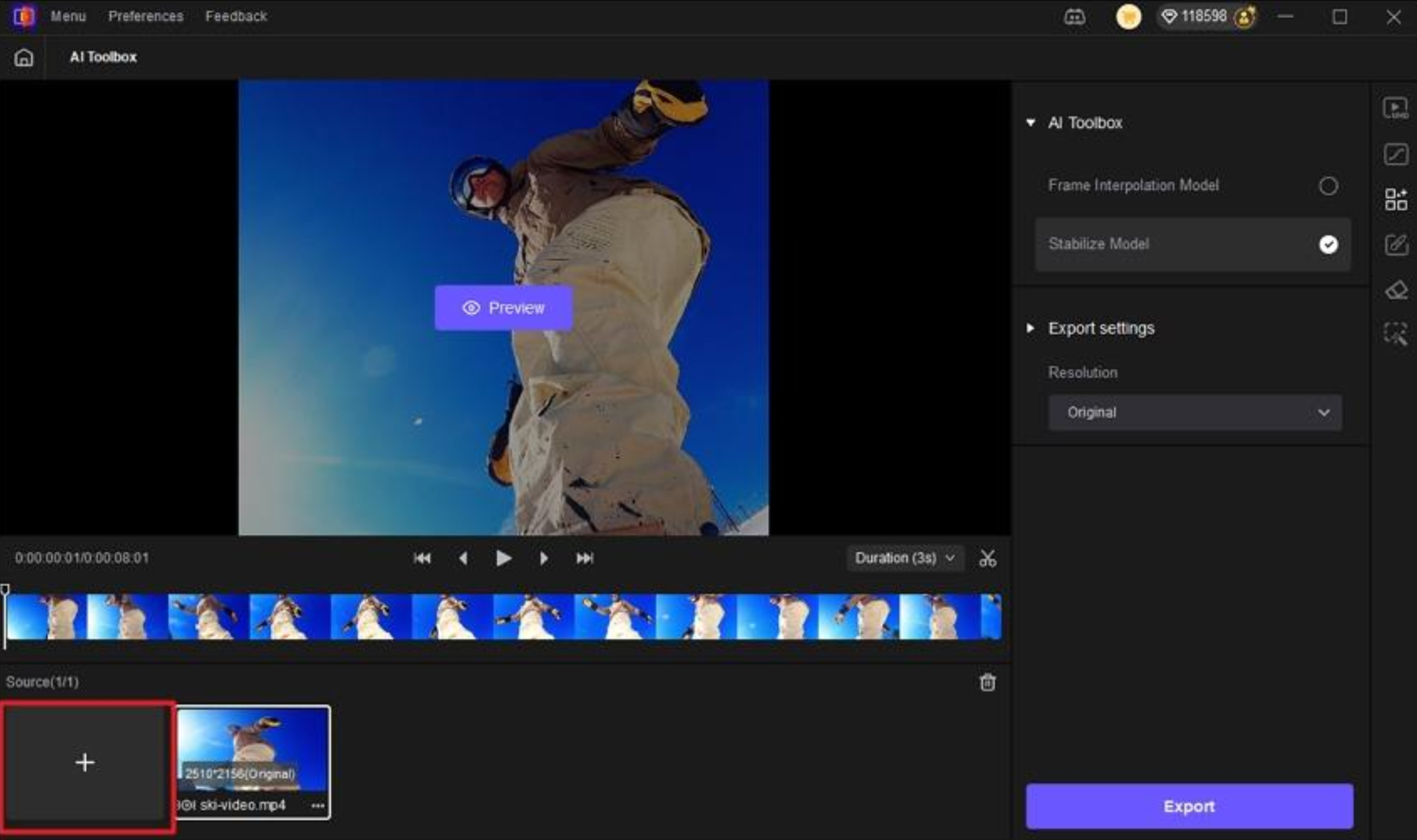Click the scissors trim icon

tap(987, 558)
